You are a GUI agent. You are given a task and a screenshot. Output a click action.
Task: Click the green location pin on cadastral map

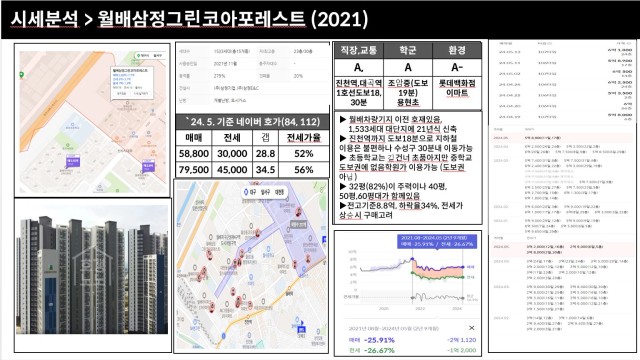[x=21, y=75]
